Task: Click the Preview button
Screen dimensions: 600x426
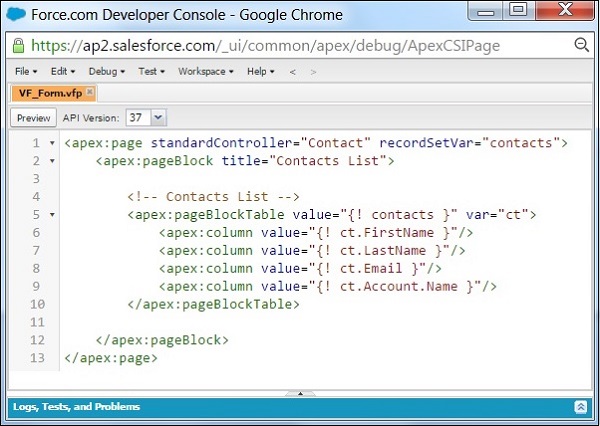Action: click(x=33, y=117)
